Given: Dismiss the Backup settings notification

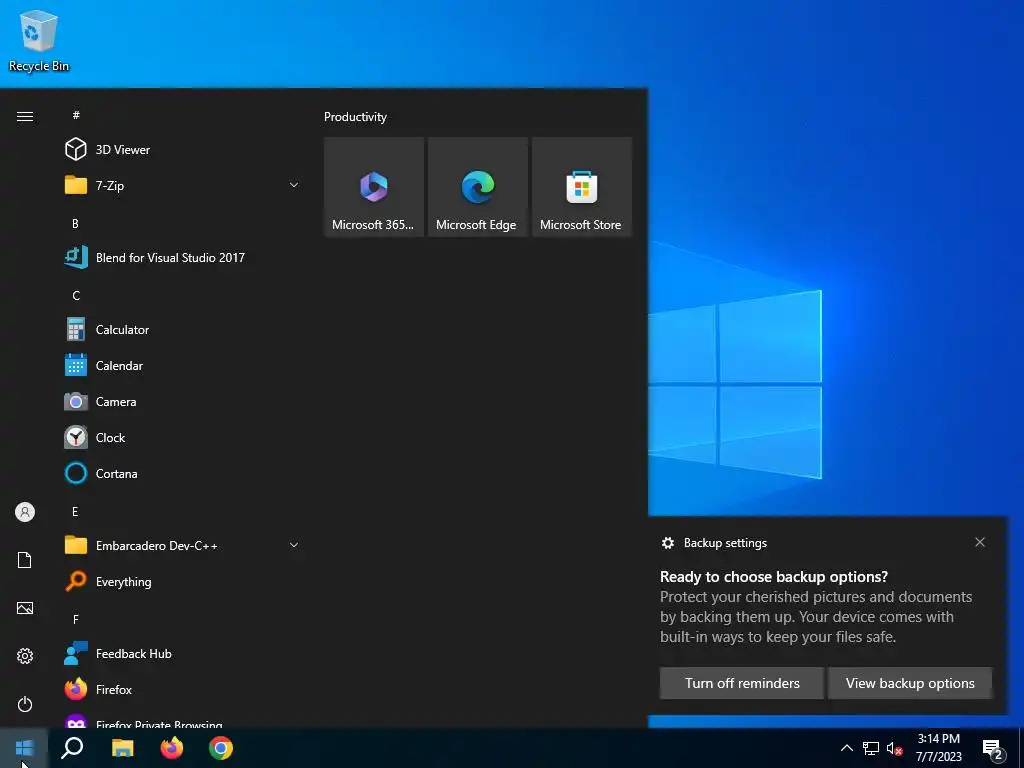Looking at the screenshot, I should pos(980,542).
